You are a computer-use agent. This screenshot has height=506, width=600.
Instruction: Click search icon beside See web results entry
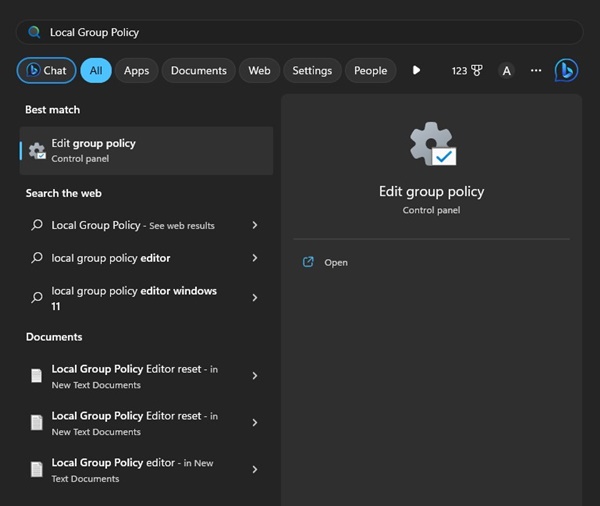tap(37, 225)
